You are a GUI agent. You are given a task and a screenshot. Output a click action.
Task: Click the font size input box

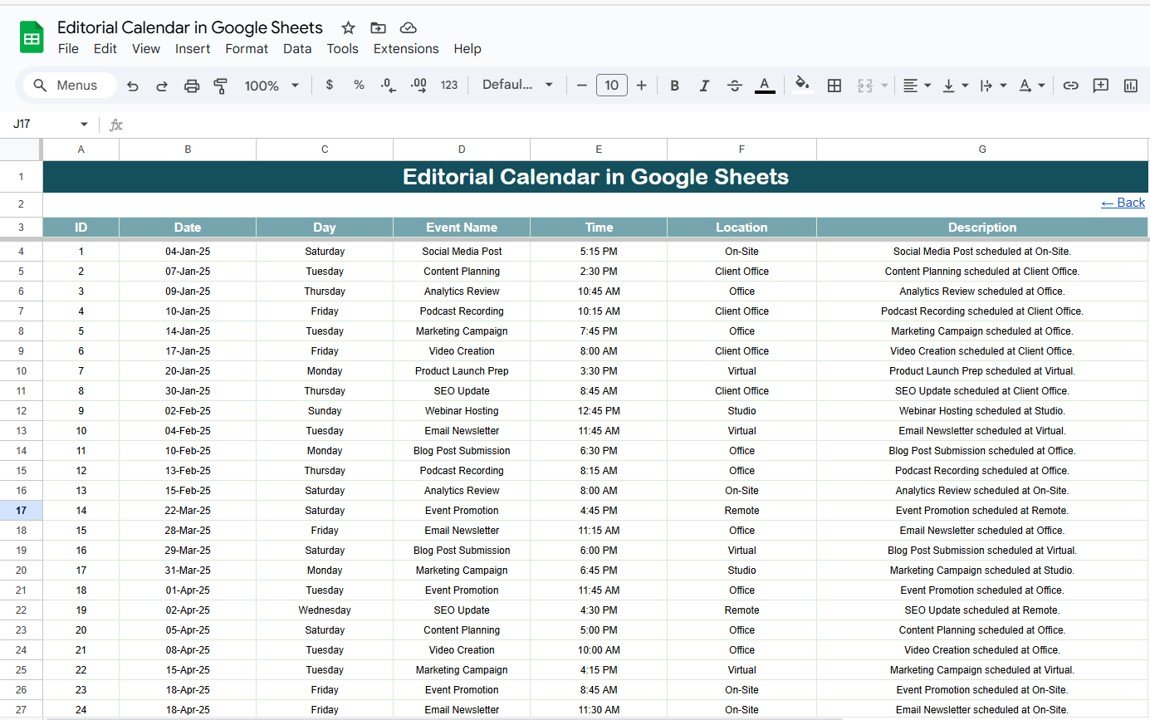point(611,86)
